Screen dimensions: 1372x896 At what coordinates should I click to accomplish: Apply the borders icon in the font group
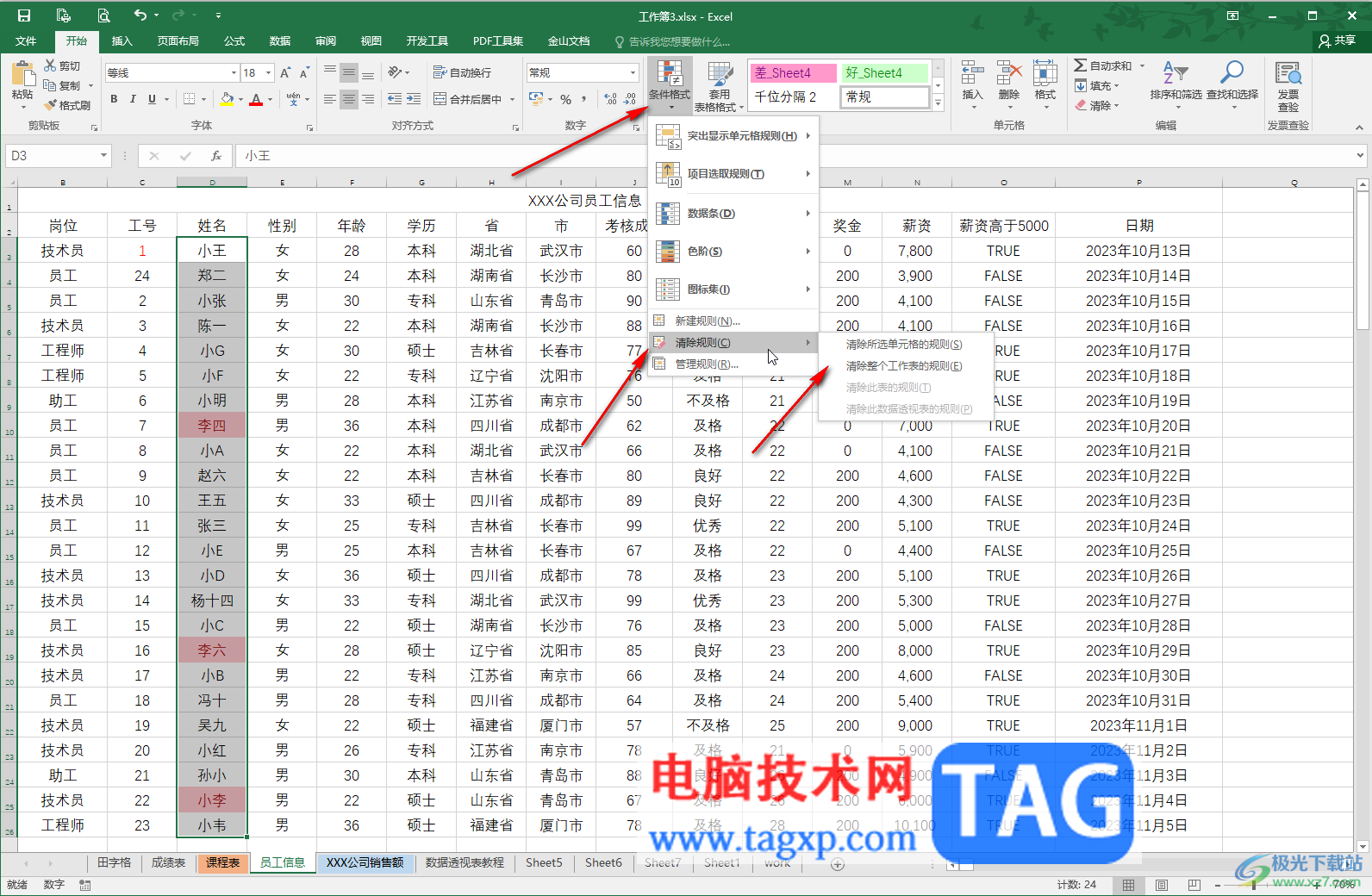coord(190,99)
